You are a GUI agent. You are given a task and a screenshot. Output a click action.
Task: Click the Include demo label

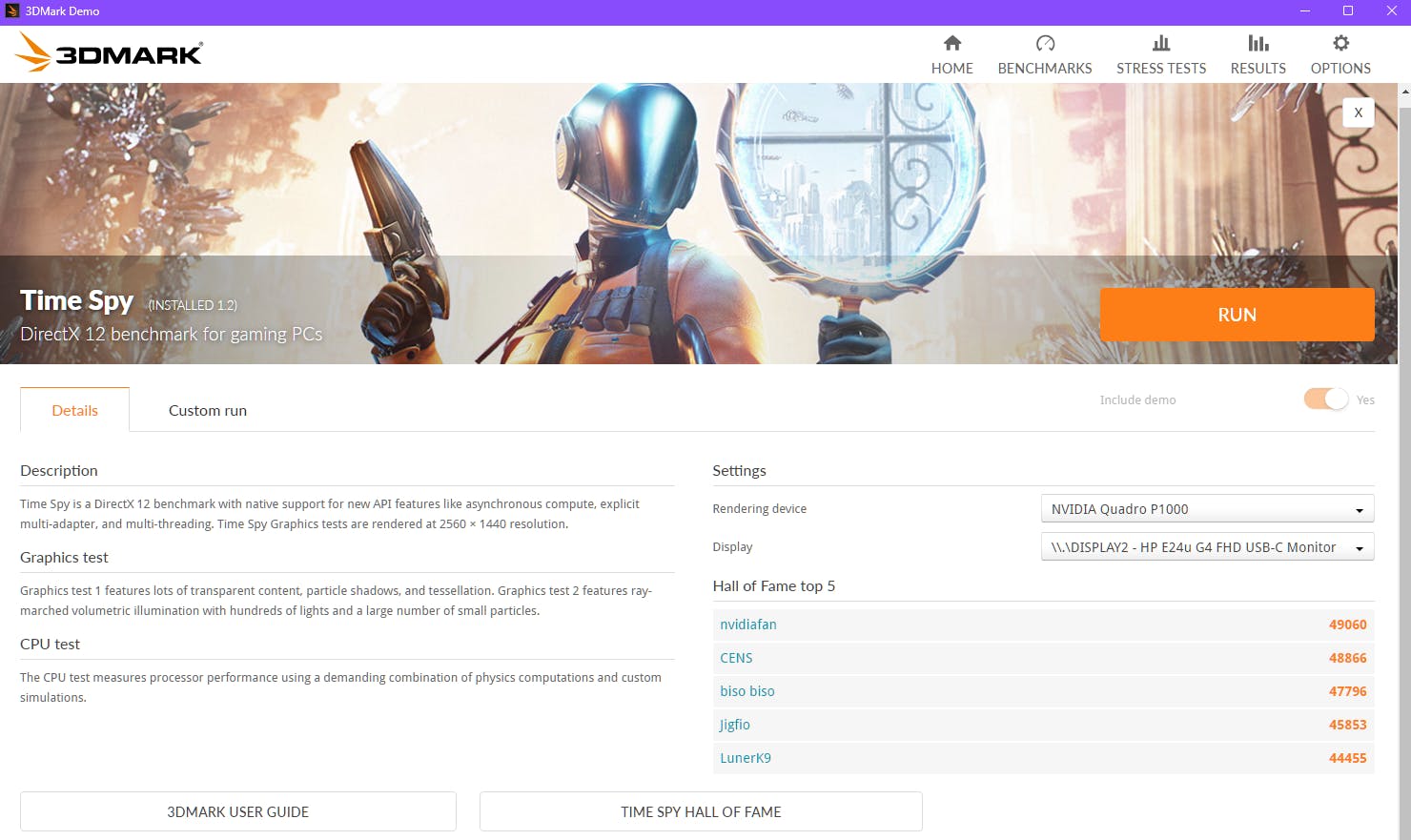click(x=1137, y=400)
